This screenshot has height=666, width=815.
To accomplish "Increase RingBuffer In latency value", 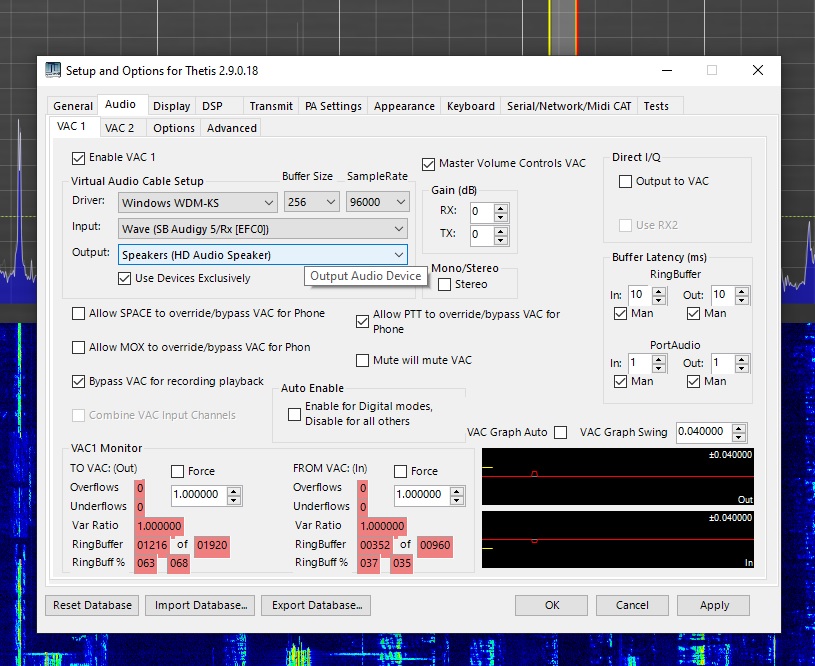I will 661,291.
